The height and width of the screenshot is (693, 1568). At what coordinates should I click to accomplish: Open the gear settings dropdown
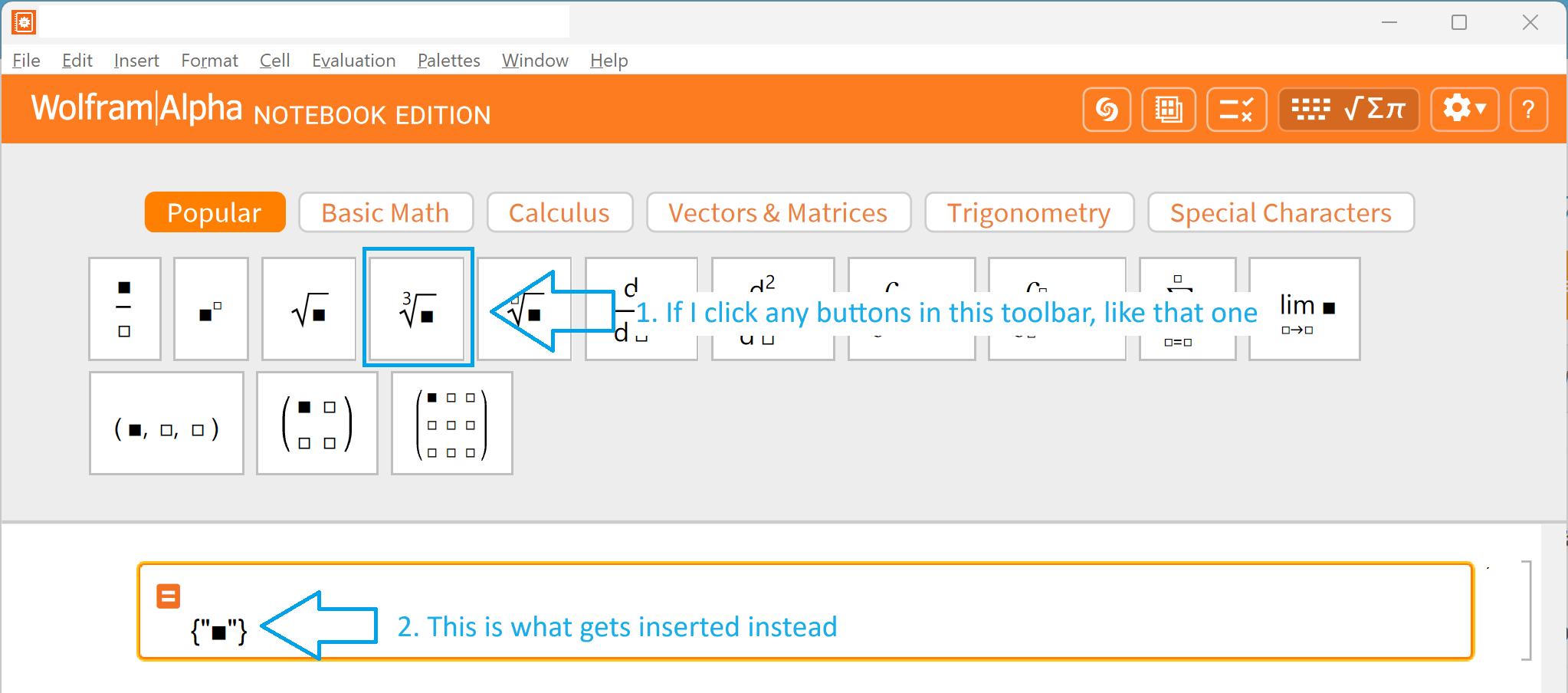(x=1465, y=110)
